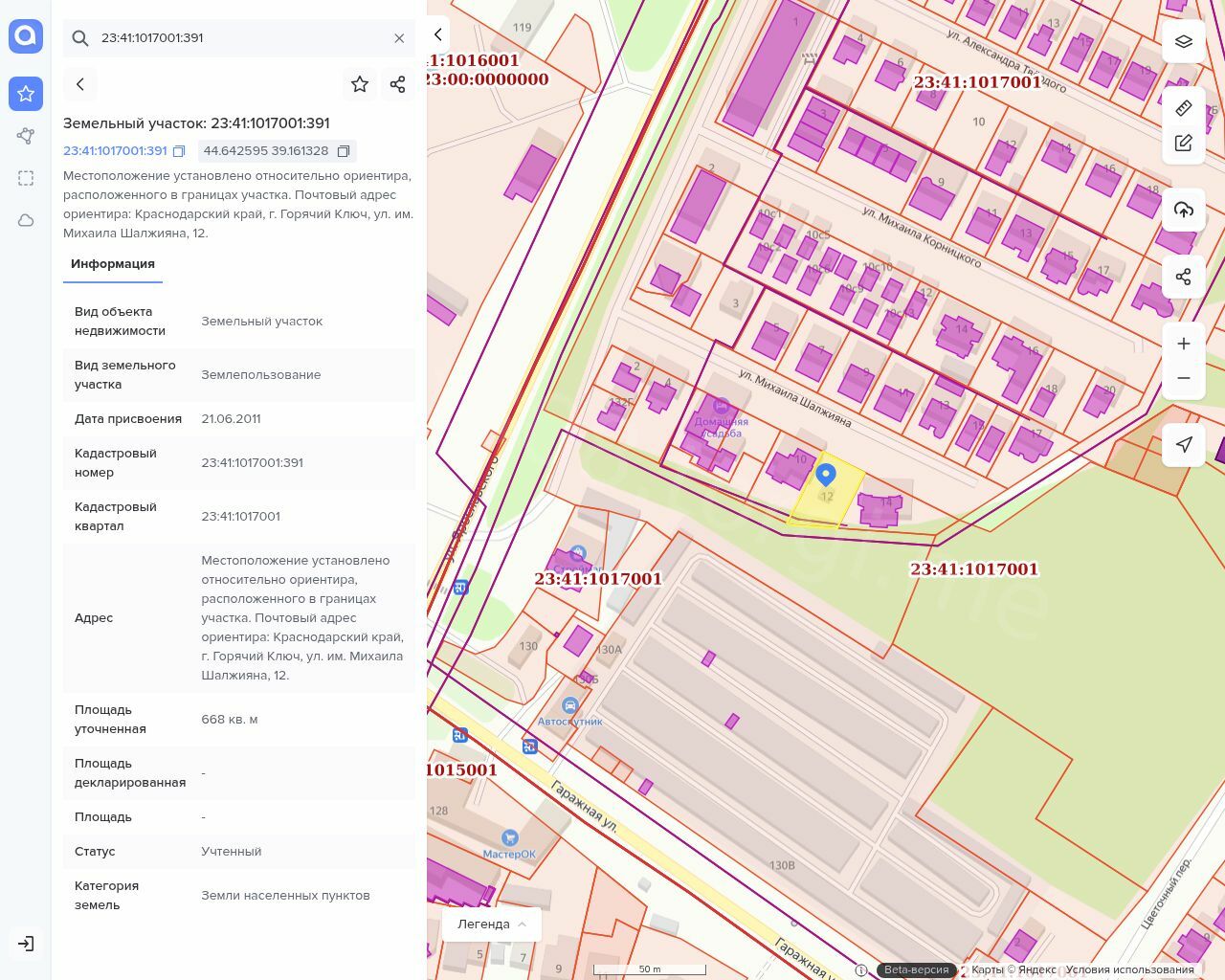Click the edit drawing tool icon
The height and width of the screenshot is (980, 1225).
pyautogui.click(x=1183, y=143)
